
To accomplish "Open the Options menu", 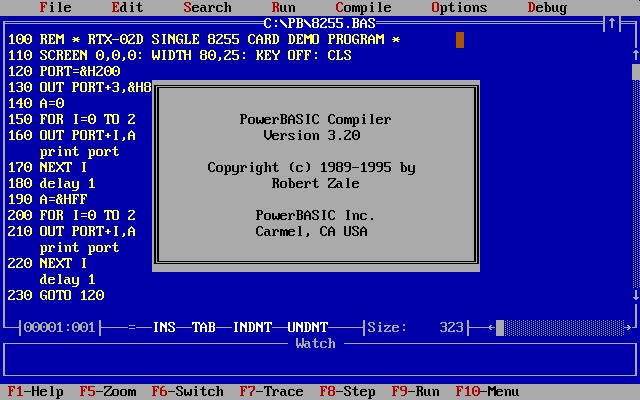I will point(459,7).
